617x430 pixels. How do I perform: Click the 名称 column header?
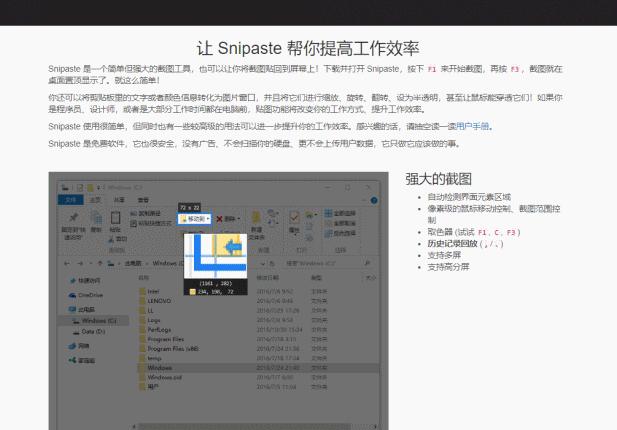click(143, 277)
